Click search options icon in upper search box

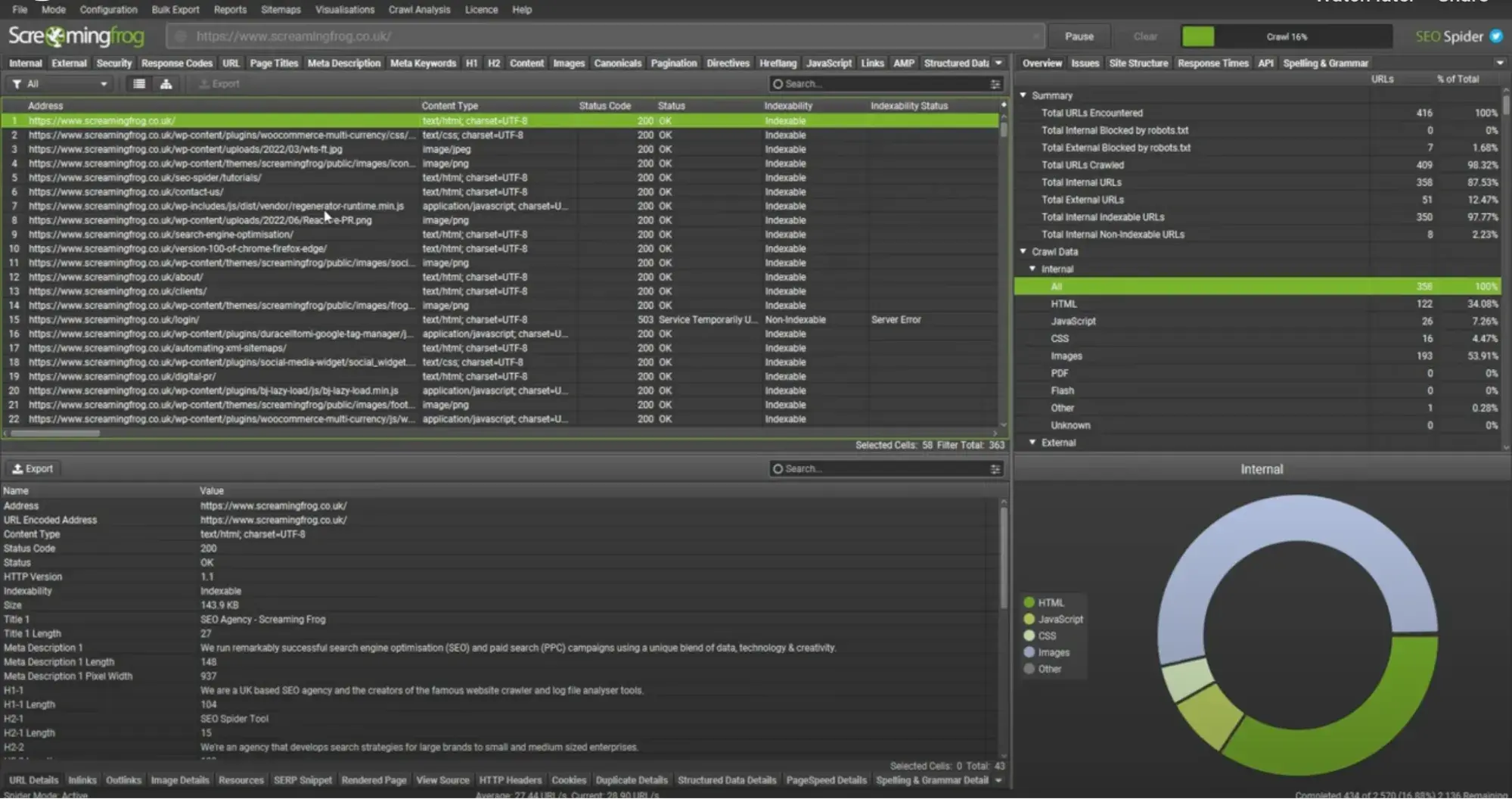[995, 84]
